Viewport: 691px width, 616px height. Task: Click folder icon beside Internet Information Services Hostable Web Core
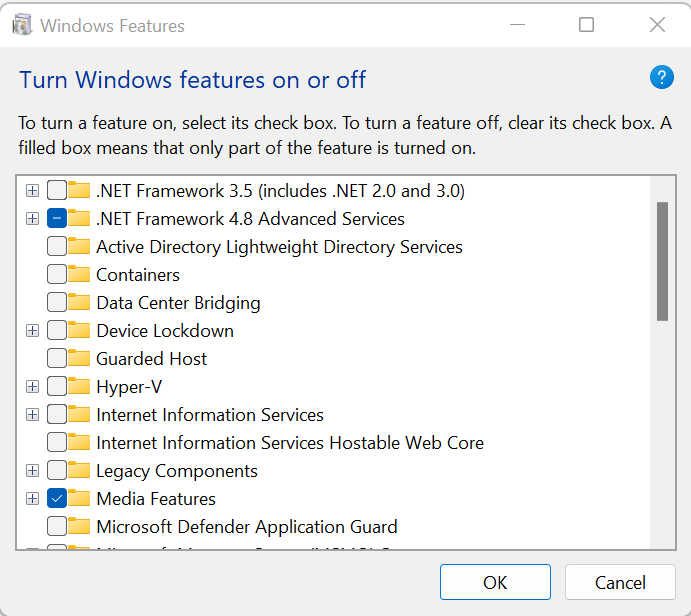[x=79, y=442]
